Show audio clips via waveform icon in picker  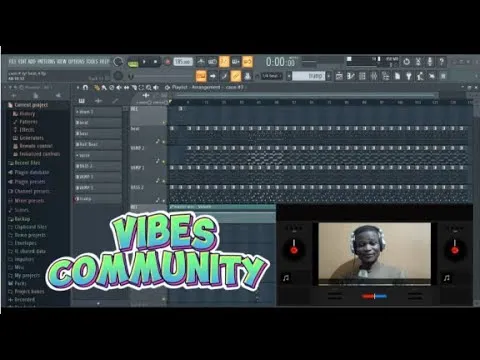[x=98, y=101]
